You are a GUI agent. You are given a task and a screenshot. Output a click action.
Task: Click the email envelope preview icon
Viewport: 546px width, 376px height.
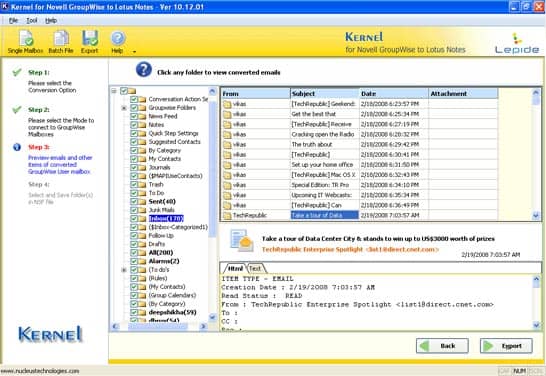tap(242, 241)
